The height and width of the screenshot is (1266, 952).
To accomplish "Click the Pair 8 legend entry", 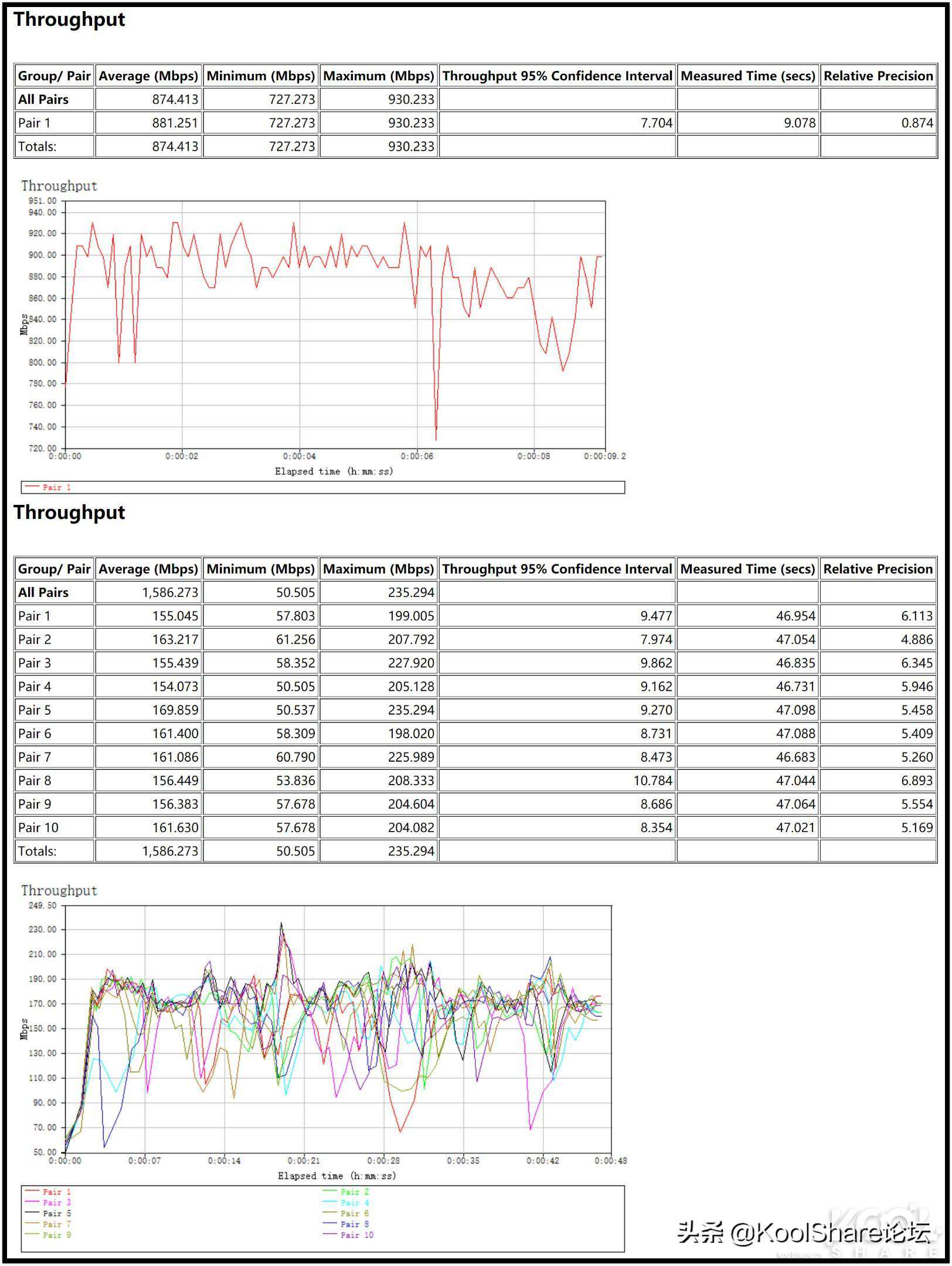I will click(x=354, y=1224).
